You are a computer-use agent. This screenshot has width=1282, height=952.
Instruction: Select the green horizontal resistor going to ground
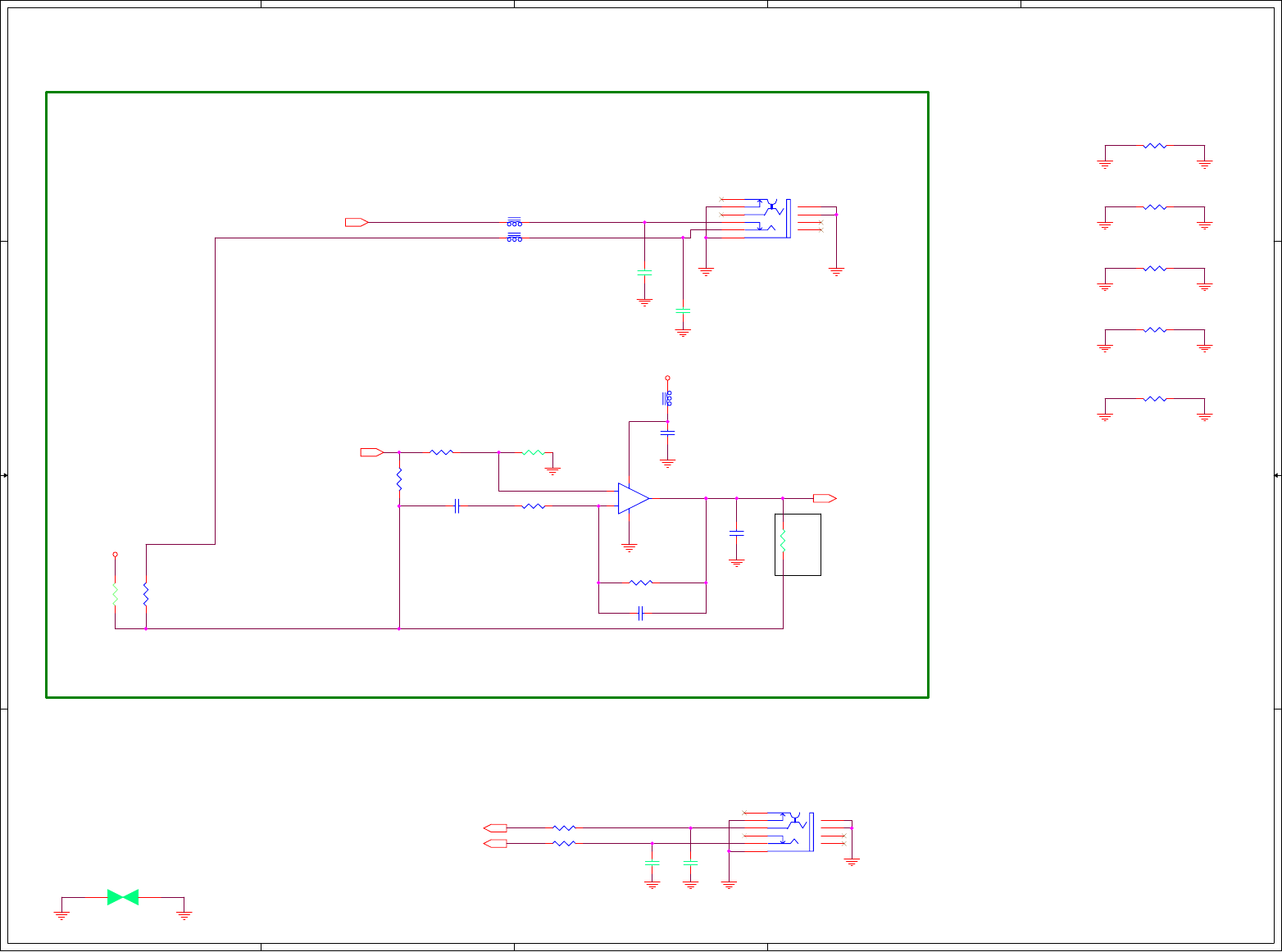click(533, 452)
